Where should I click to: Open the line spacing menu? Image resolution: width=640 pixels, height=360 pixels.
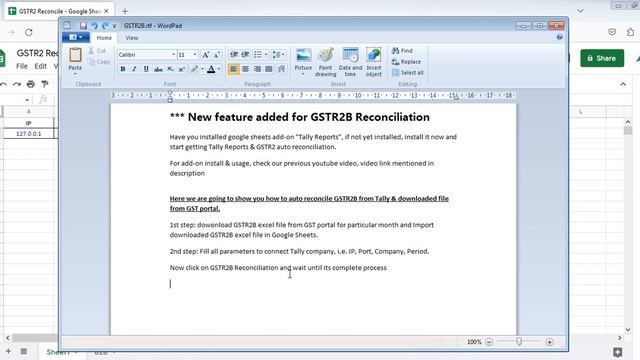coord(279,55)
